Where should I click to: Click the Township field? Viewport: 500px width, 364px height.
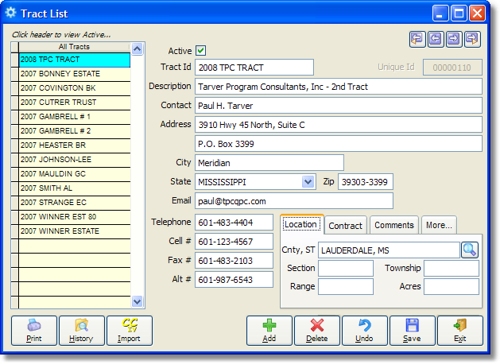451,268
